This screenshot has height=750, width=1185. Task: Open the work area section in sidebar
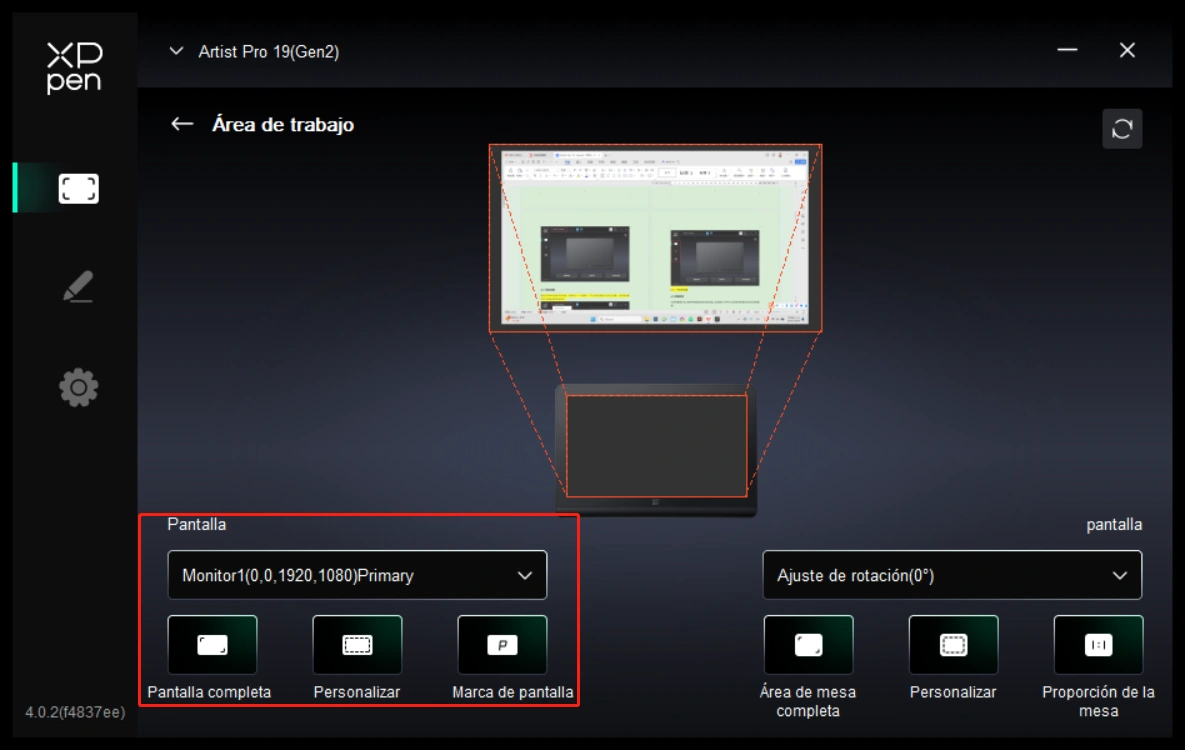[x=78, y=188]
